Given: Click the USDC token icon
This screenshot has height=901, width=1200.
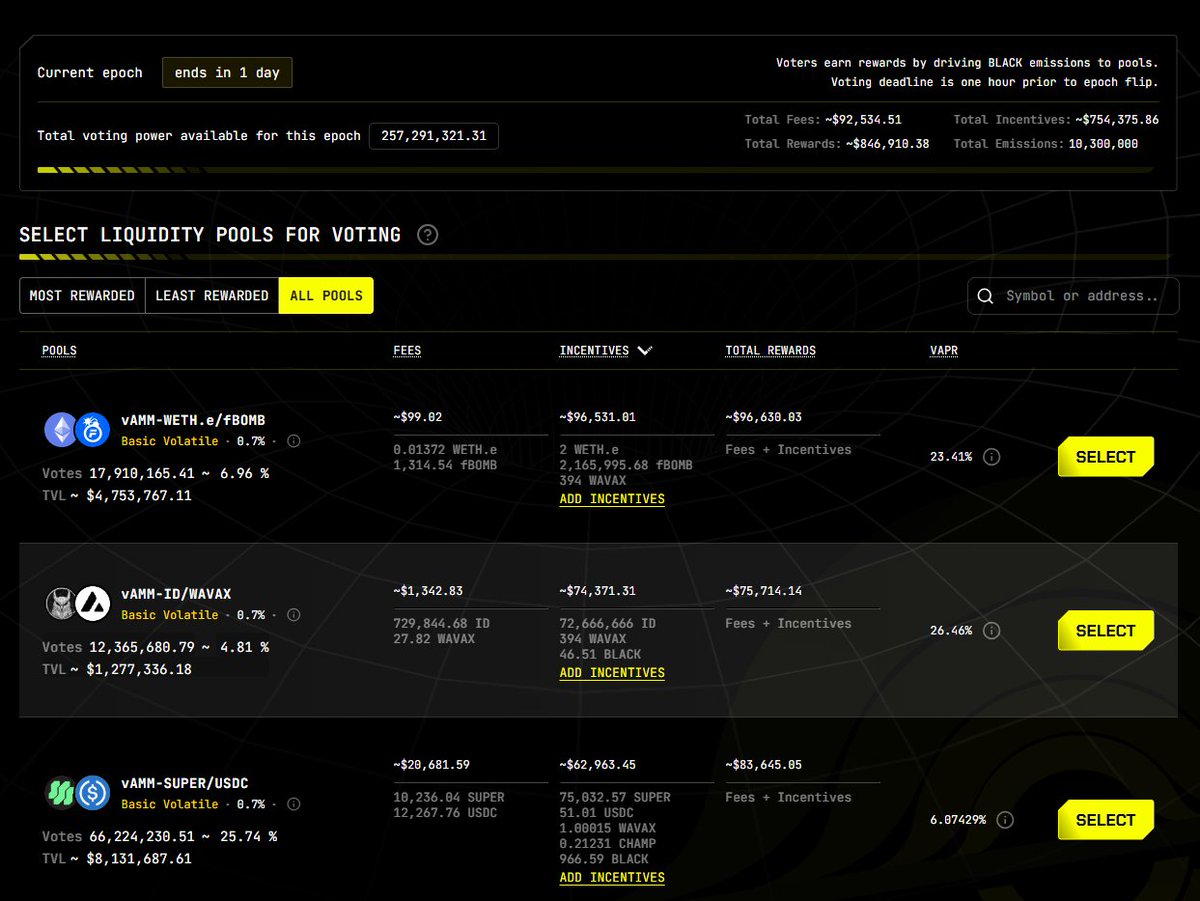Looking at the screenshot, I should (x=92, y=793).
